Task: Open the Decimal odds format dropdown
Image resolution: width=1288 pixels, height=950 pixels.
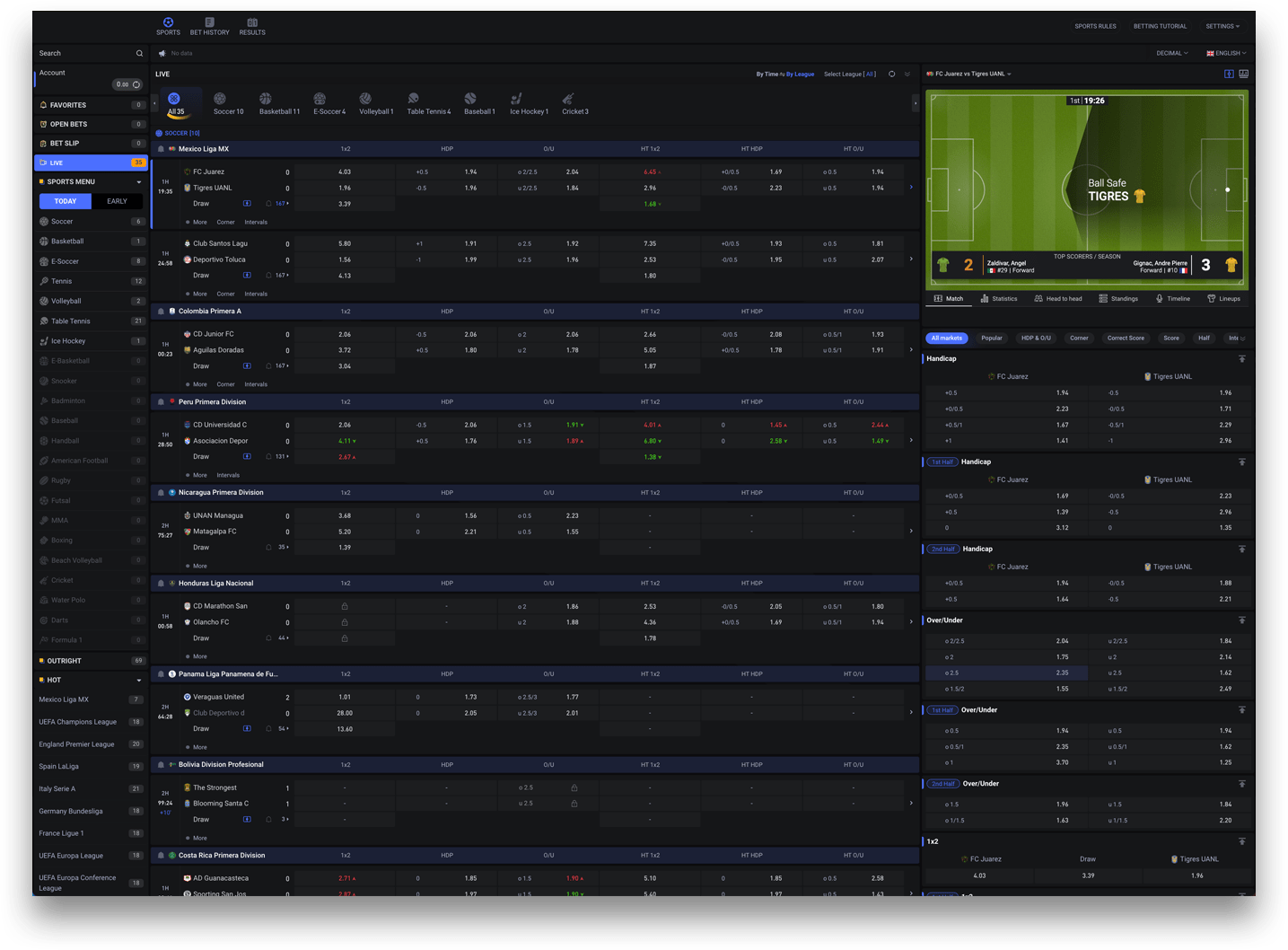Action: 1172,53
